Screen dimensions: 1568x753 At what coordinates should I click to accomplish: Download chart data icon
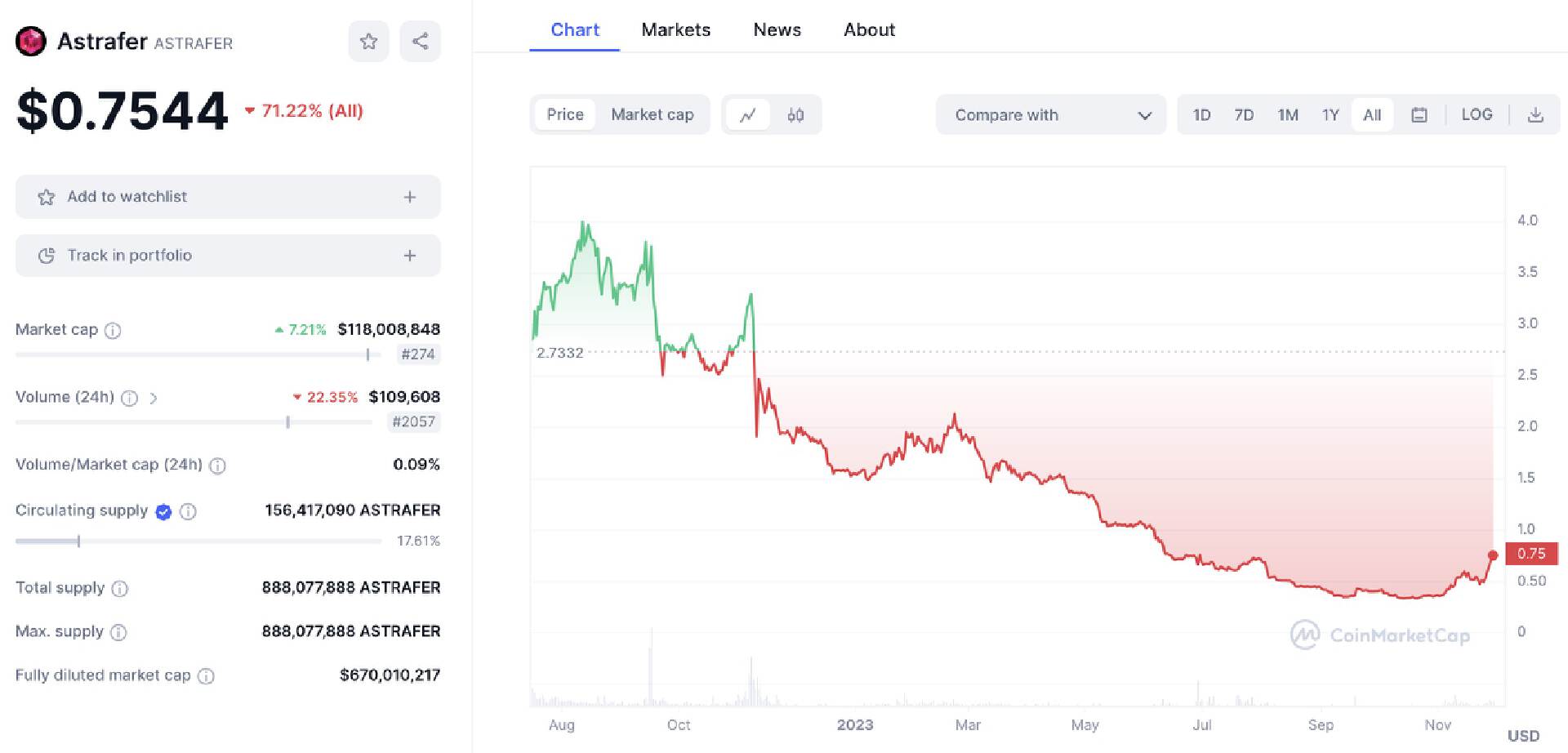[x=1535, y=115]
